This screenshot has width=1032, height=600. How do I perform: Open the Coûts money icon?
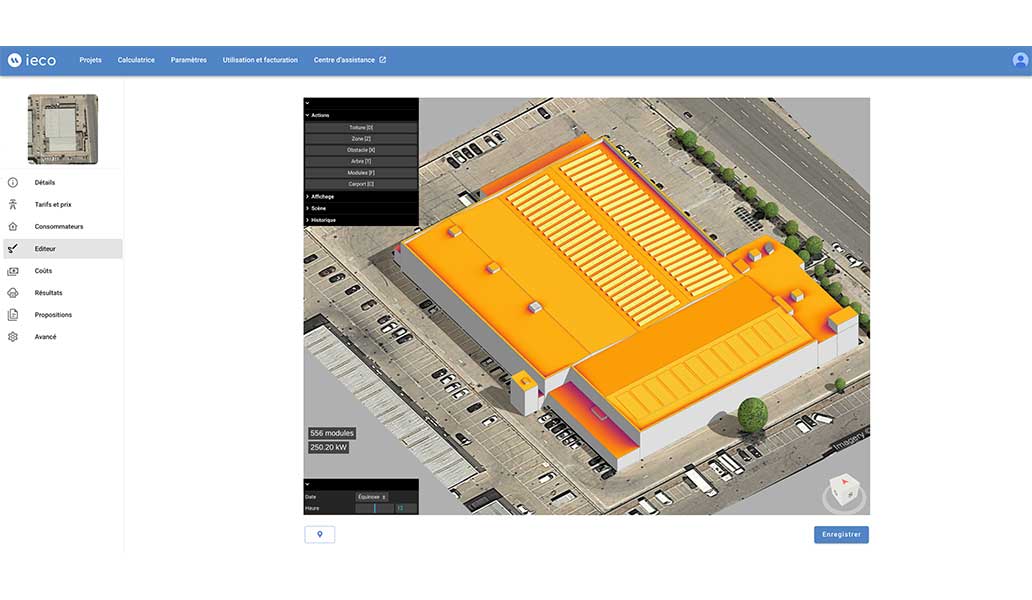(x=13, y=271)
